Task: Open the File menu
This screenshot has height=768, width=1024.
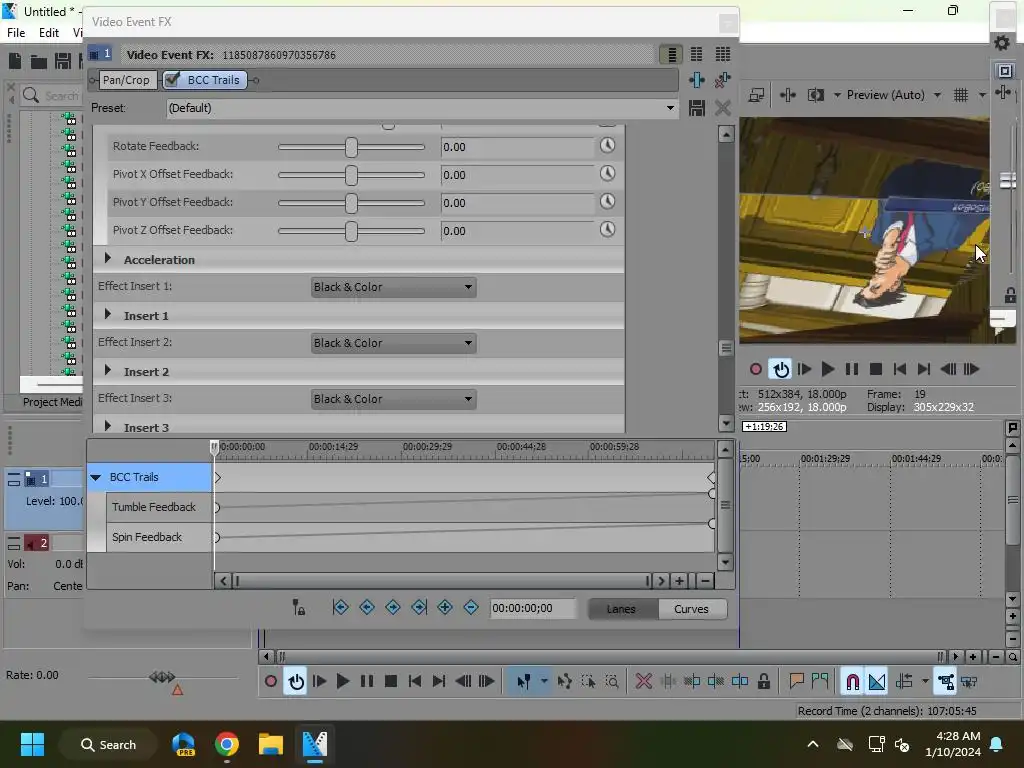Action: [x=16, y=33]
